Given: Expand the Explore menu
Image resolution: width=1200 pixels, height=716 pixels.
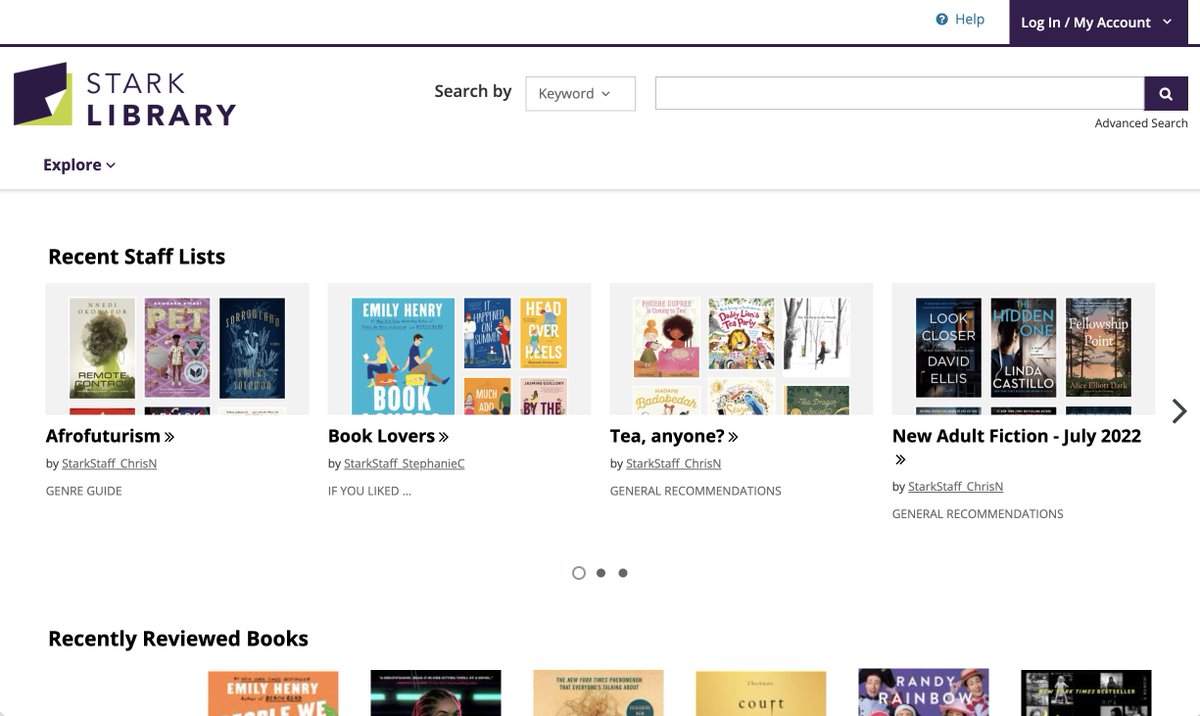Looking at the screenshot, I should (x=79, y=165).
